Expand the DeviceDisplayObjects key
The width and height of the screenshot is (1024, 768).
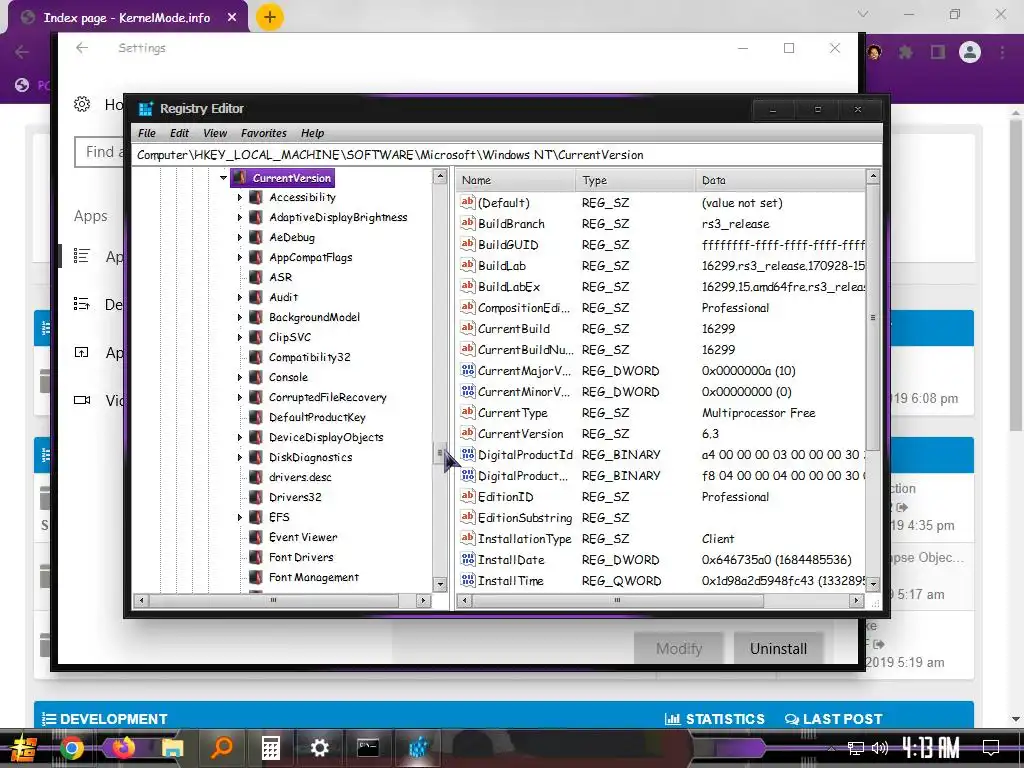click(x=240, y=438)
